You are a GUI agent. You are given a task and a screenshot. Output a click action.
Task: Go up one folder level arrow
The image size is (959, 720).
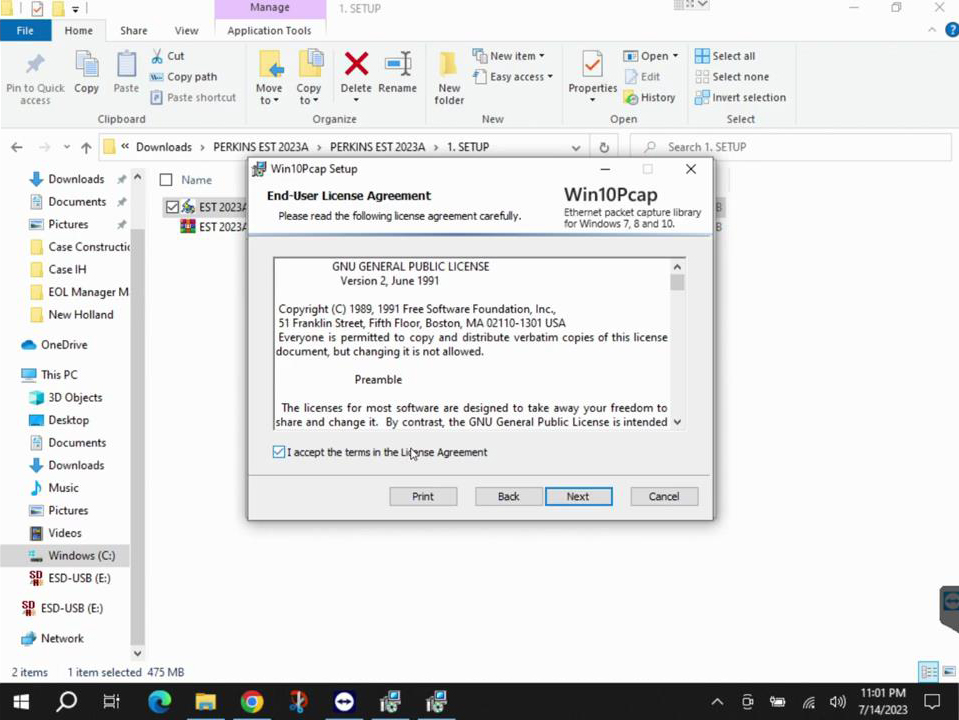[x=86, y=147]
